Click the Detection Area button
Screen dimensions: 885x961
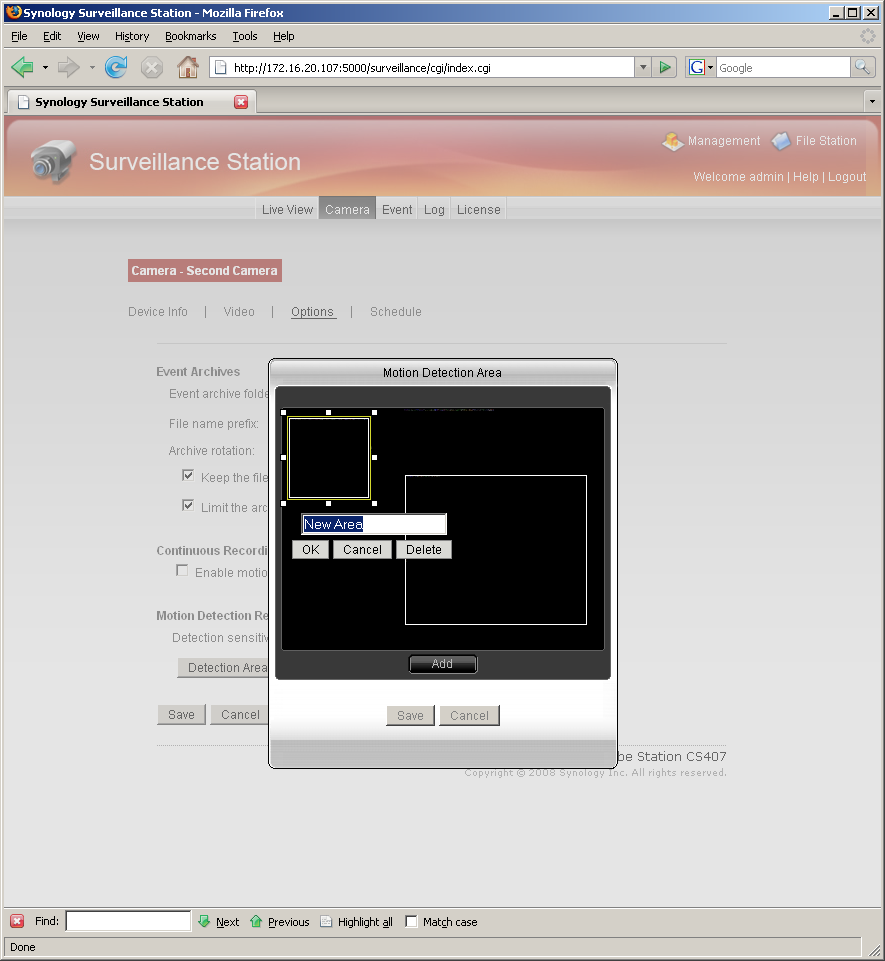tap(223, 667)
